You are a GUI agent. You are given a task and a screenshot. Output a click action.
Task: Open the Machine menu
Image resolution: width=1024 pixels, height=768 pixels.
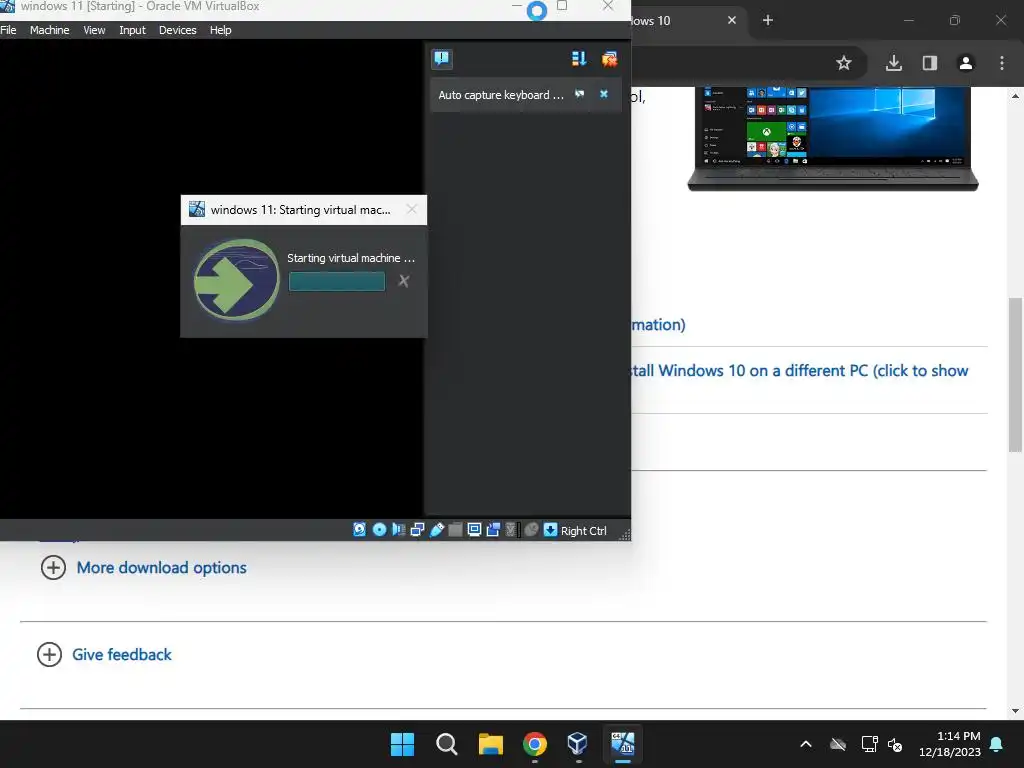50,30
